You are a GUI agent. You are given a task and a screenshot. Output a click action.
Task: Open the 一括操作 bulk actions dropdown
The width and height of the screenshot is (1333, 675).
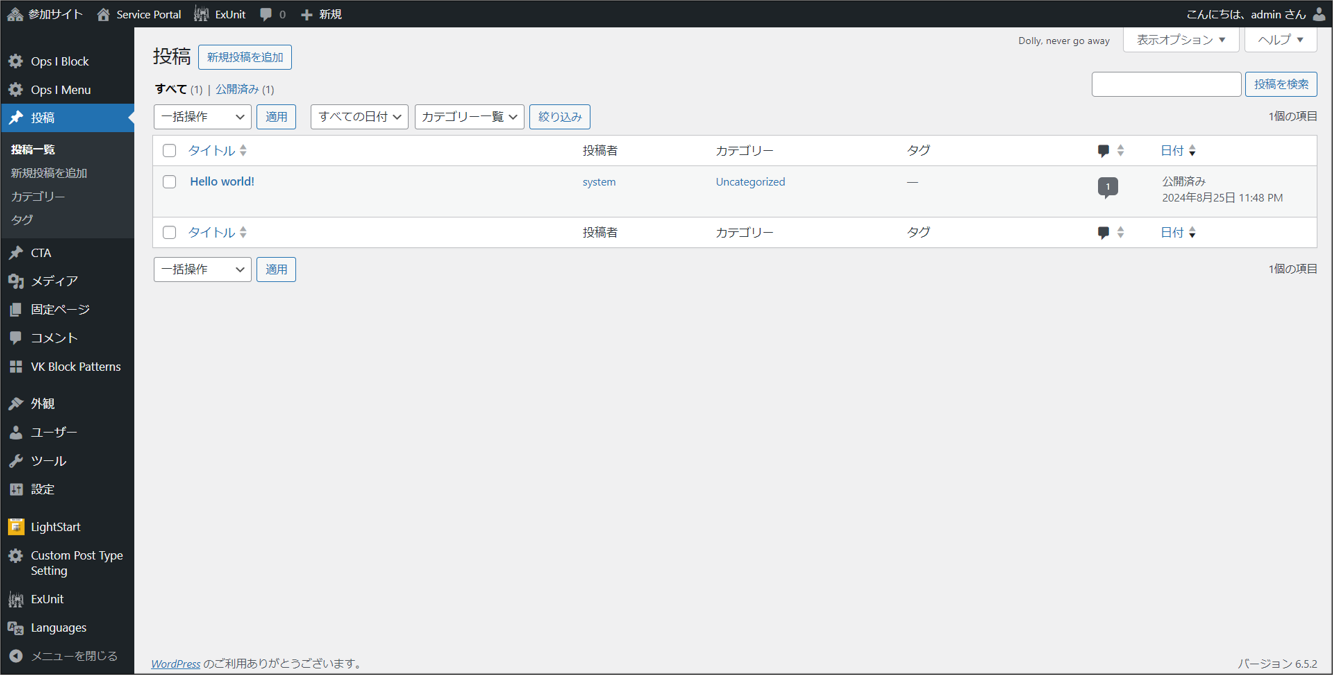coord(202,116)
